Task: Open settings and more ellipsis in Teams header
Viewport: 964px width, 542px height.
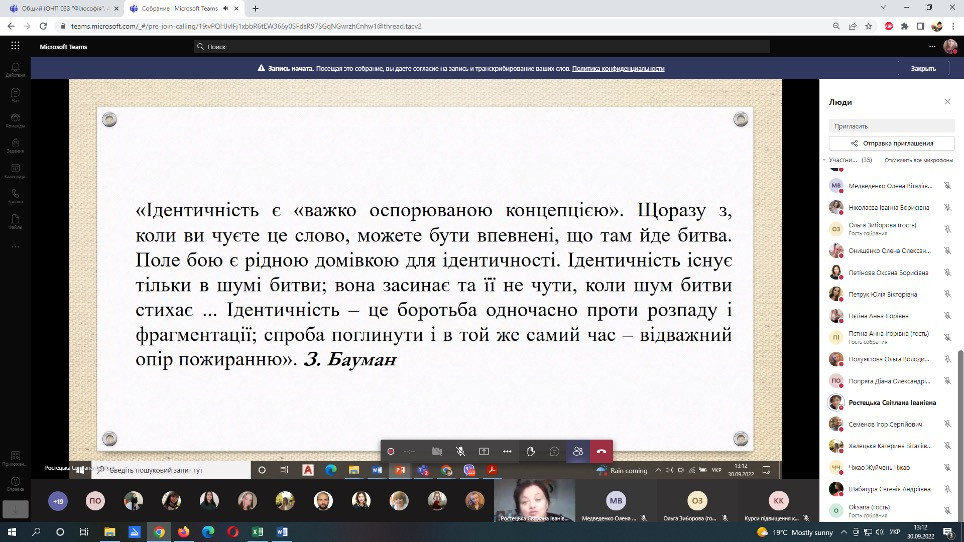Action: 932,46
